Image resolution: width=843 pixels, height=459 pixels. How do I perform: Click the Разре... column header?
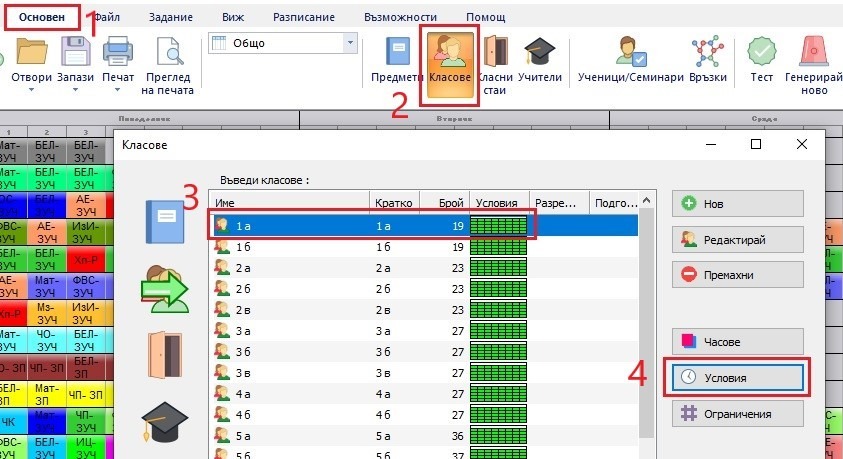559,203
